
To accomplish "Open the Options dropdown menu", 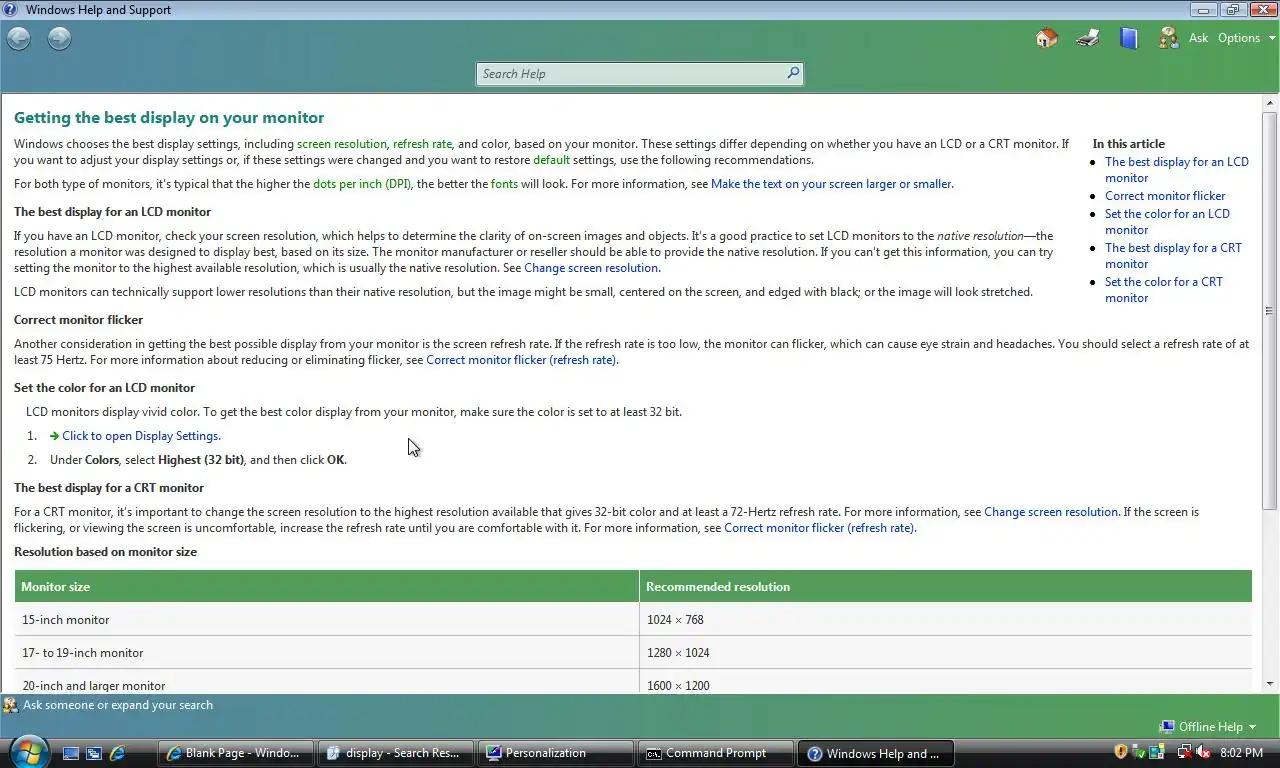I will coord(1246,38).
